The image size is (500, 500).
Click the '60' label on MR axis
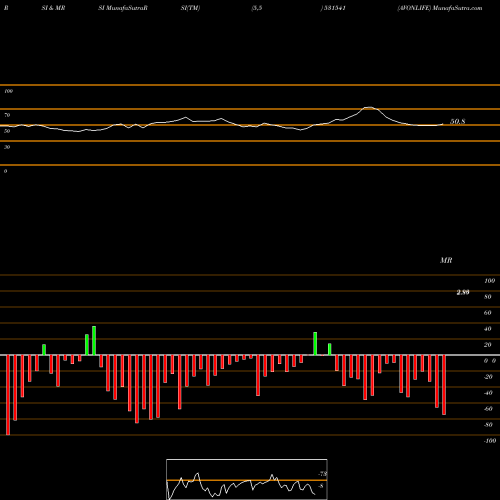click(488, 313)
